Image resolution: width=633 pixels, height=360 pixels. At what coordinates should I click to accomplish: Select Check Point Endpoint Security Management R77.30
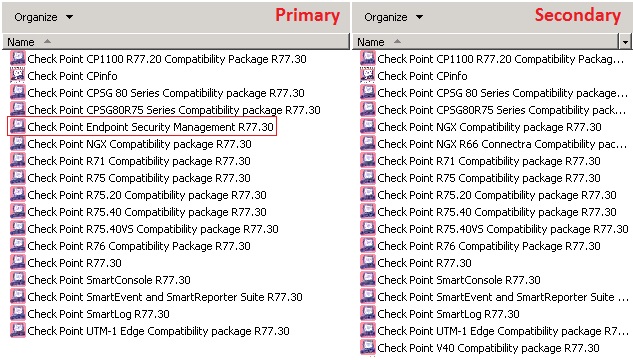tap(151, 127)
